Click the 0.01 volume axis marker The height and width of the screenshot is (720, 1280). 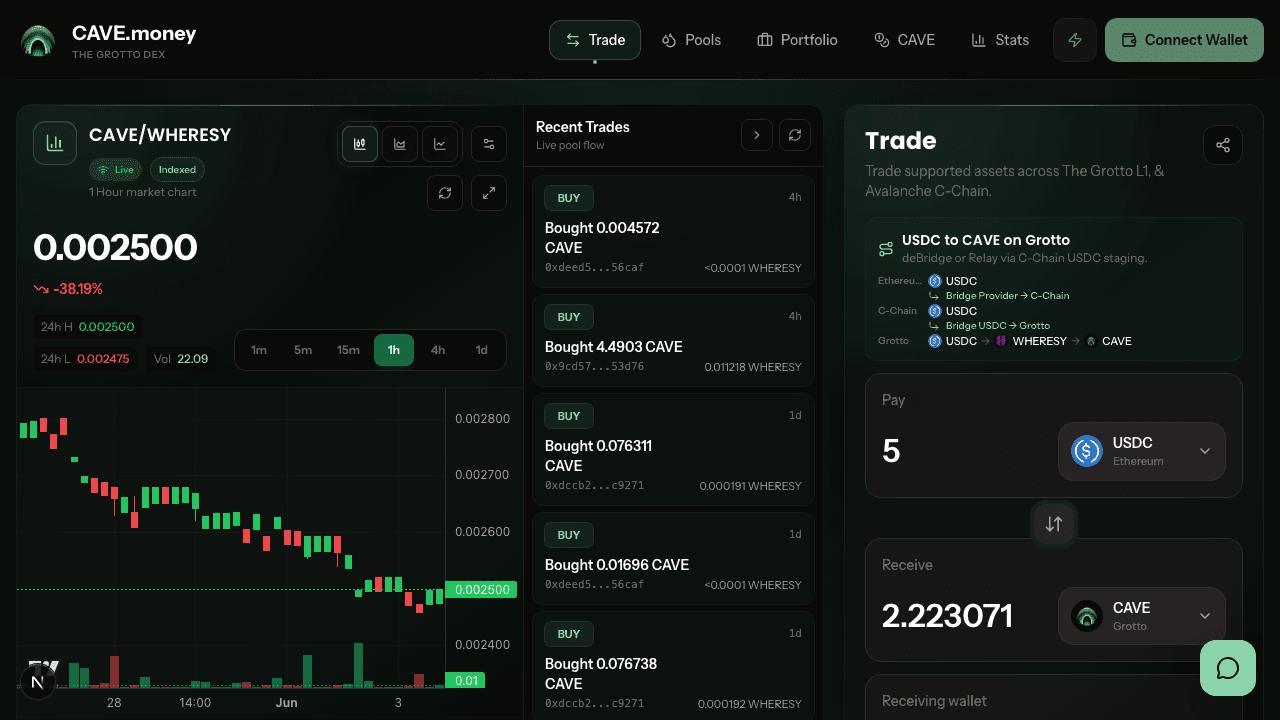click(465, 681)
